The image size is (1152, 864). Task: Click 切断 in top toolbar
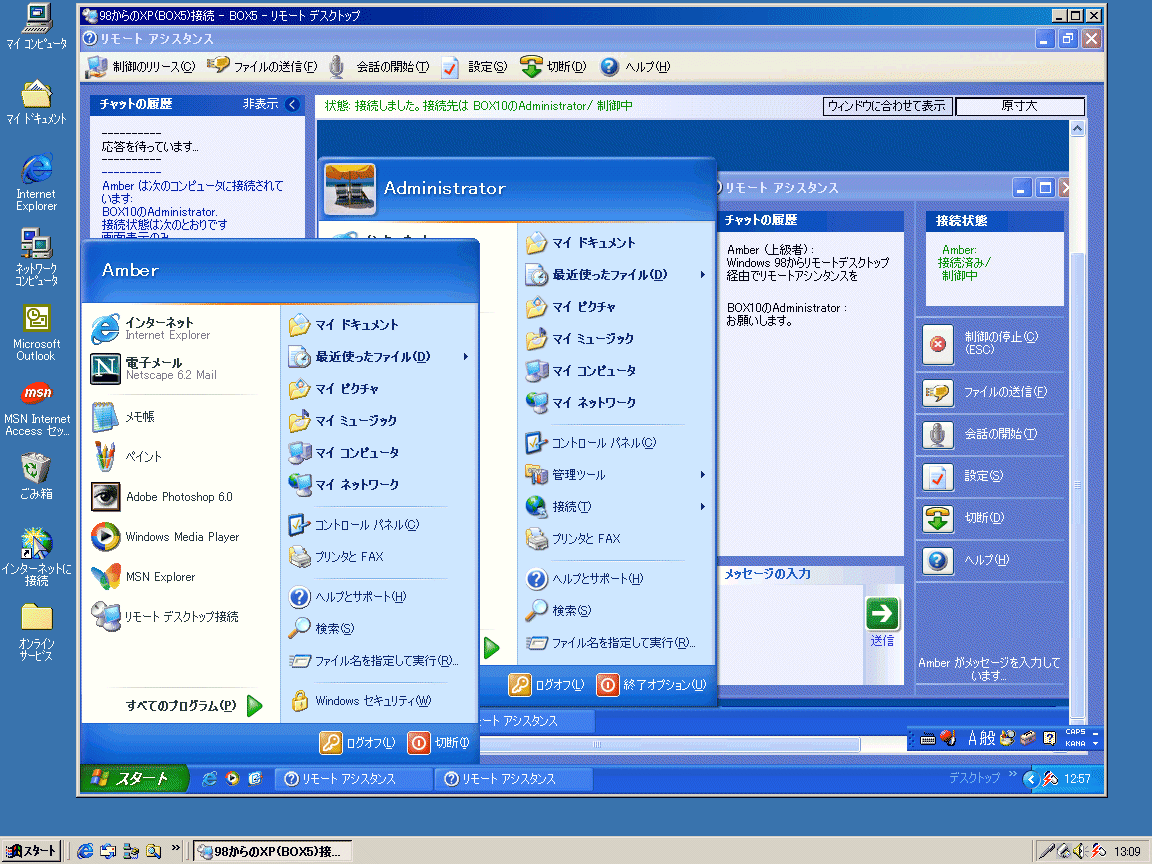[x=553, y=67]
